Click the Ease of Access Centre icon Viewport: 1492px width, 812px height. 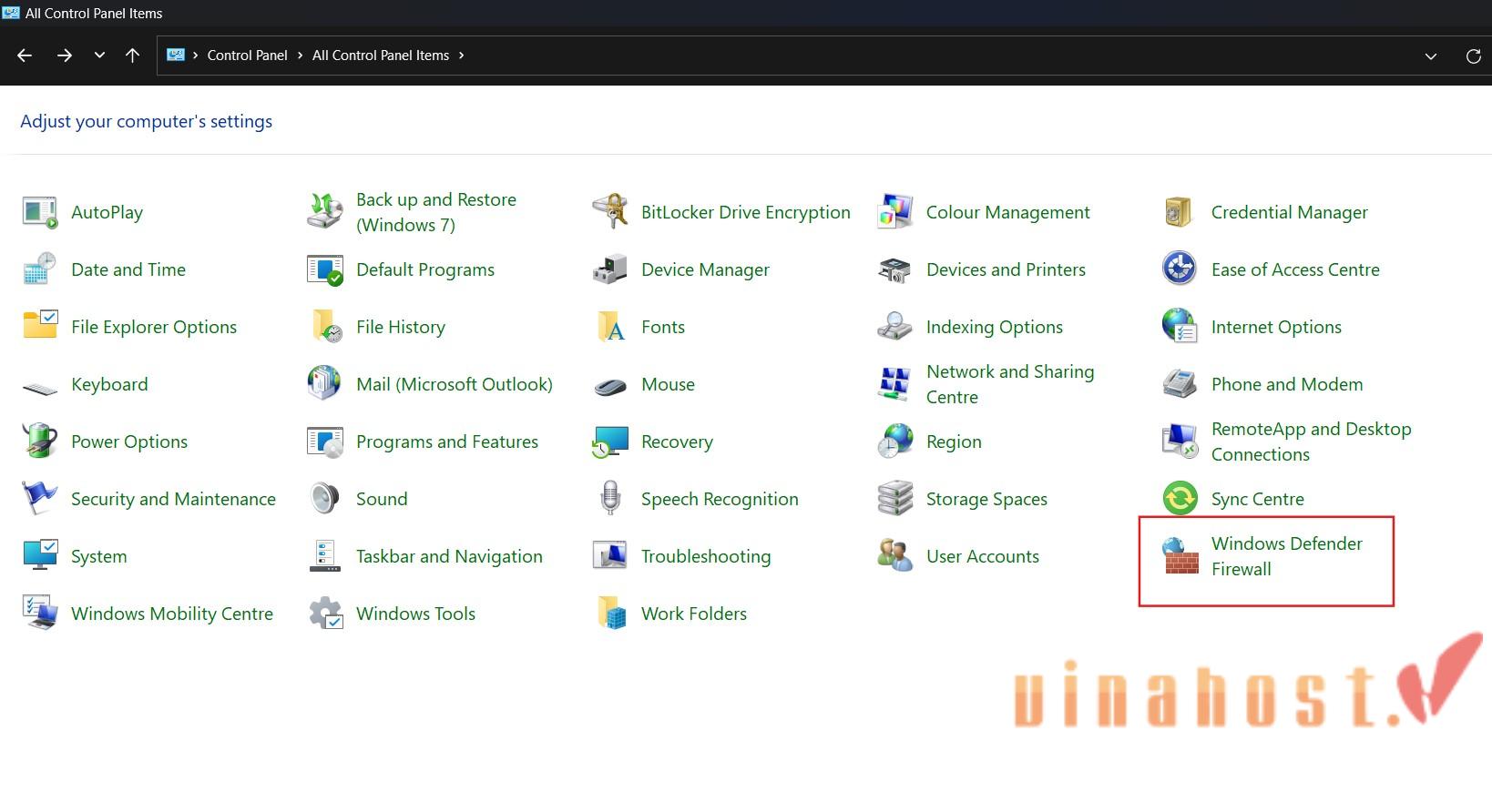(1180, 269)
